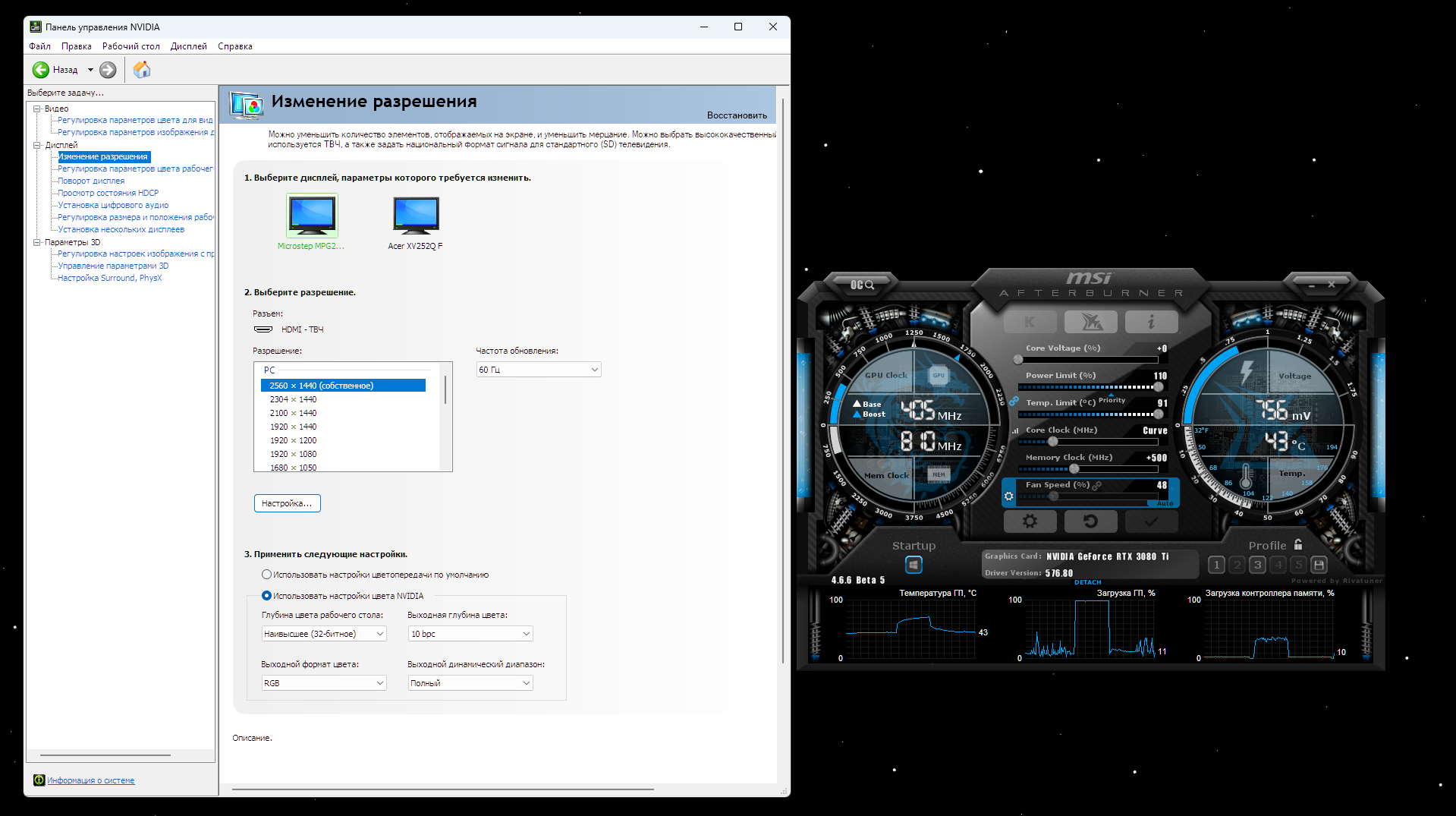Close the MSI Afterburner window

(x=1332, y=285)
